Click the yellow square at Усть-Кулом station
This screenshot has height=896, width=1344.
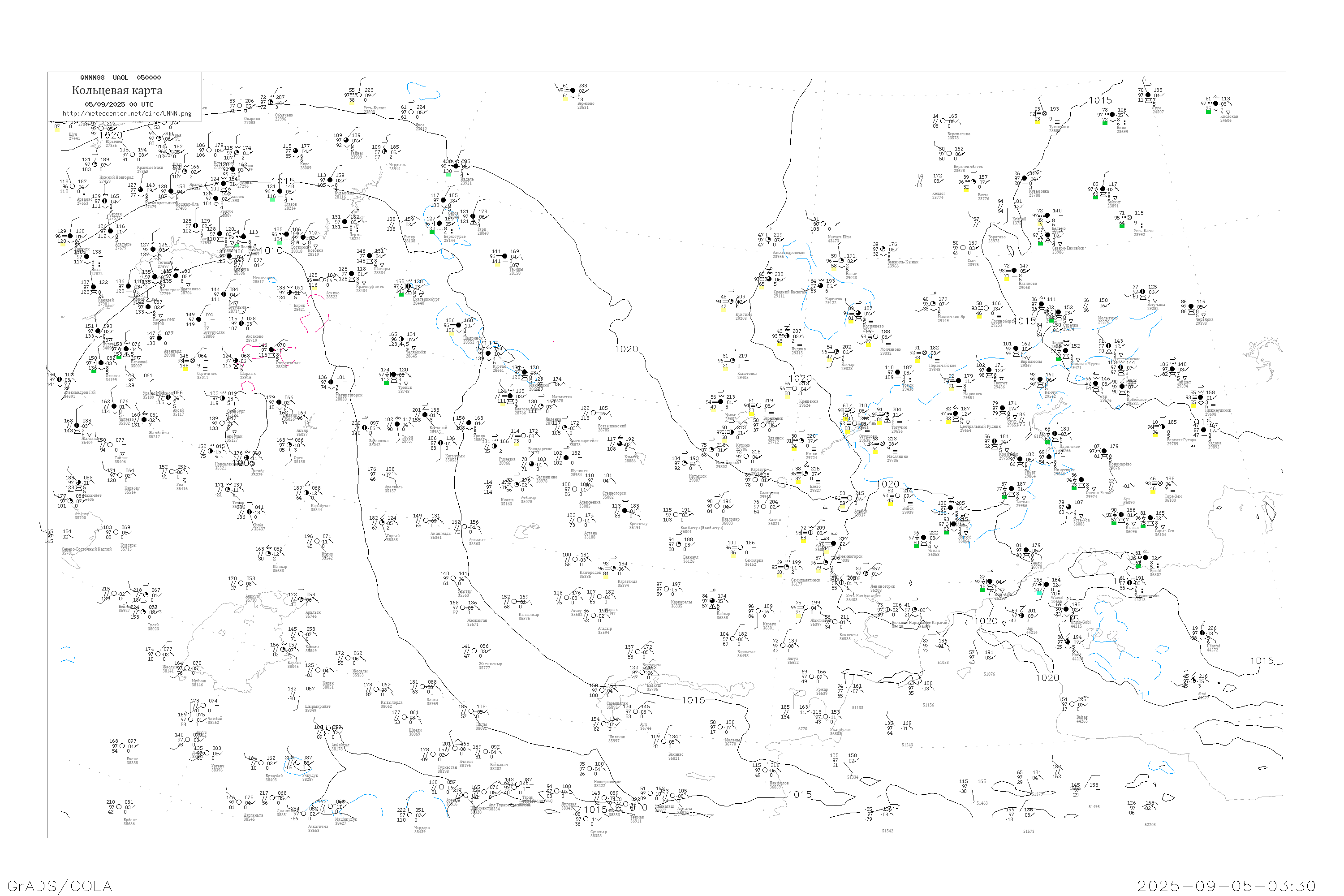pos(351,103)
